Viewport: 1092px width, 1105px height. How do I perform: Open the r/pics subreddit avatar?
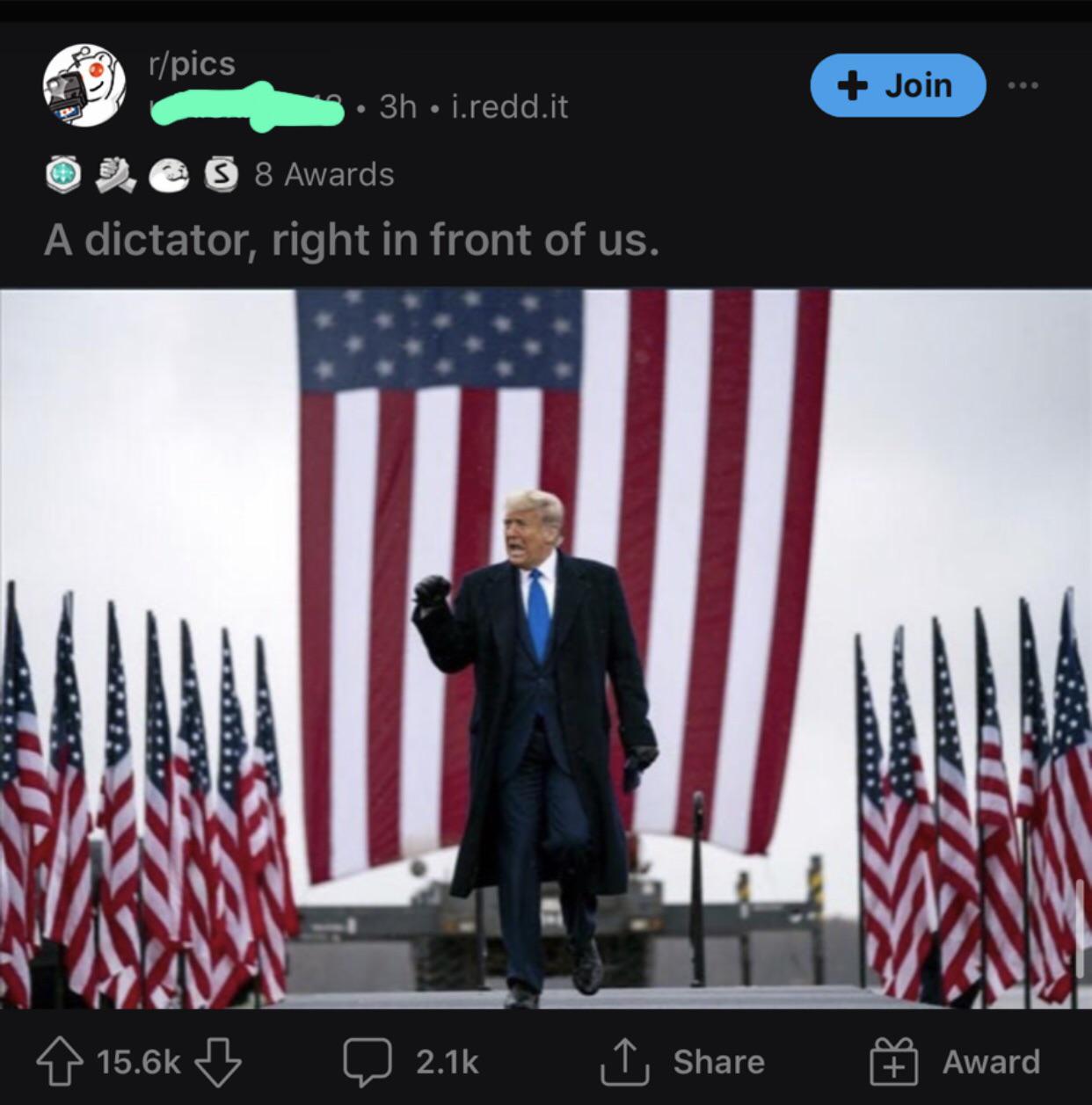84,85
